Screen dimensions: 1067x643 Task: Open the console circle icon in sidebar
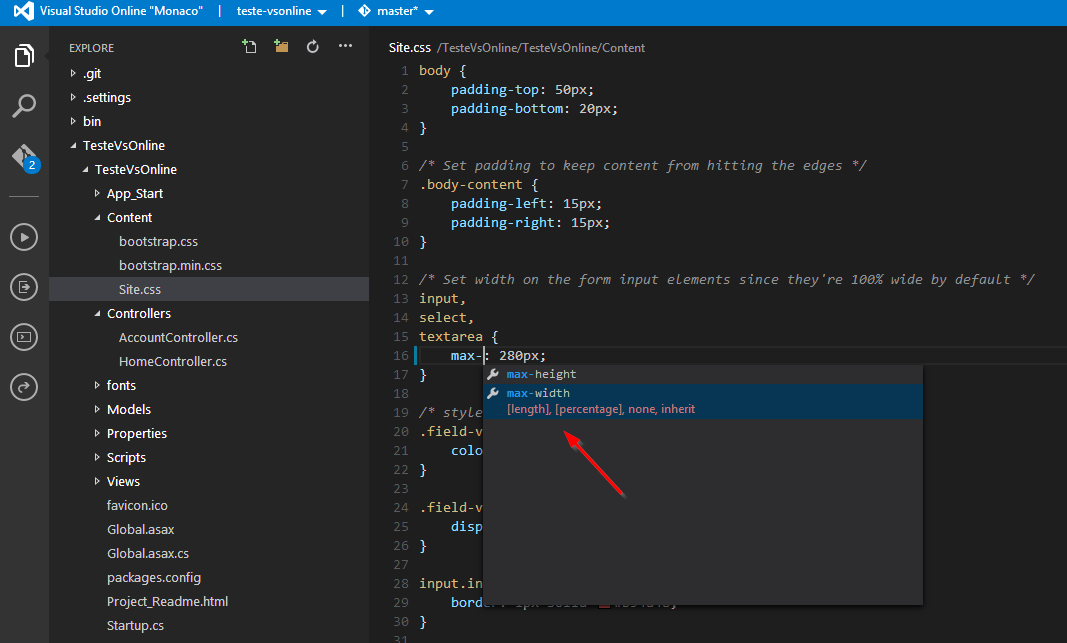click(24, 337)
